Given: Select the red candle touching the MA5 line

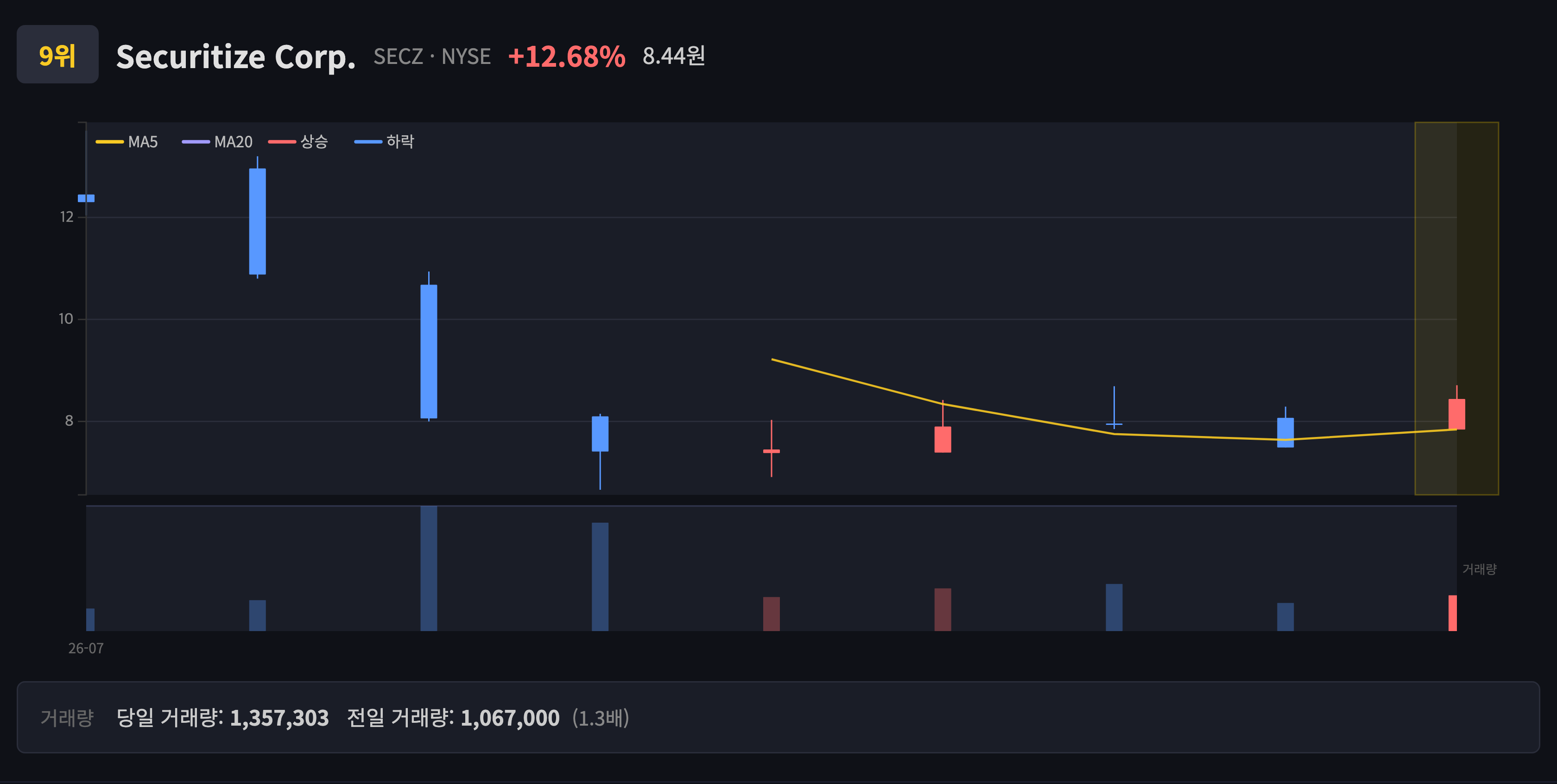Looking at the screenshot, I should (943, 439).
